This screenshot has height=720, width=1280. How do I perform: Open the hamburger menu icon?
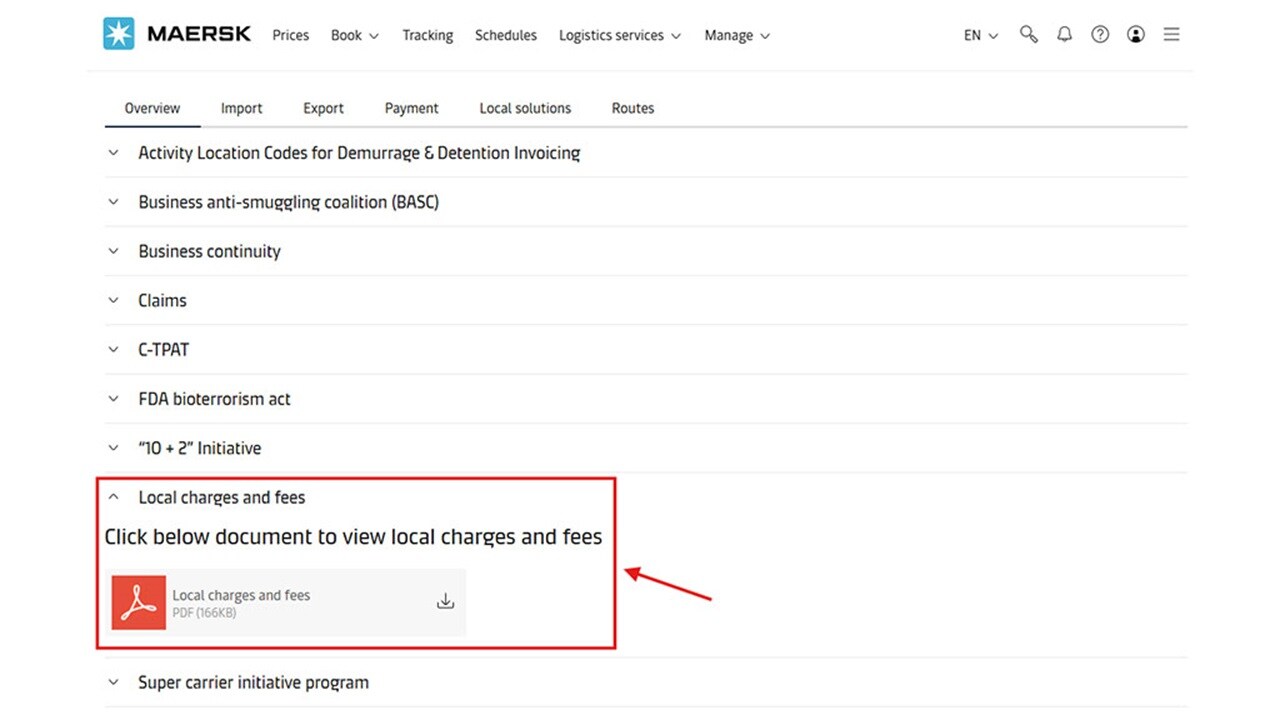click(1172, 35)
